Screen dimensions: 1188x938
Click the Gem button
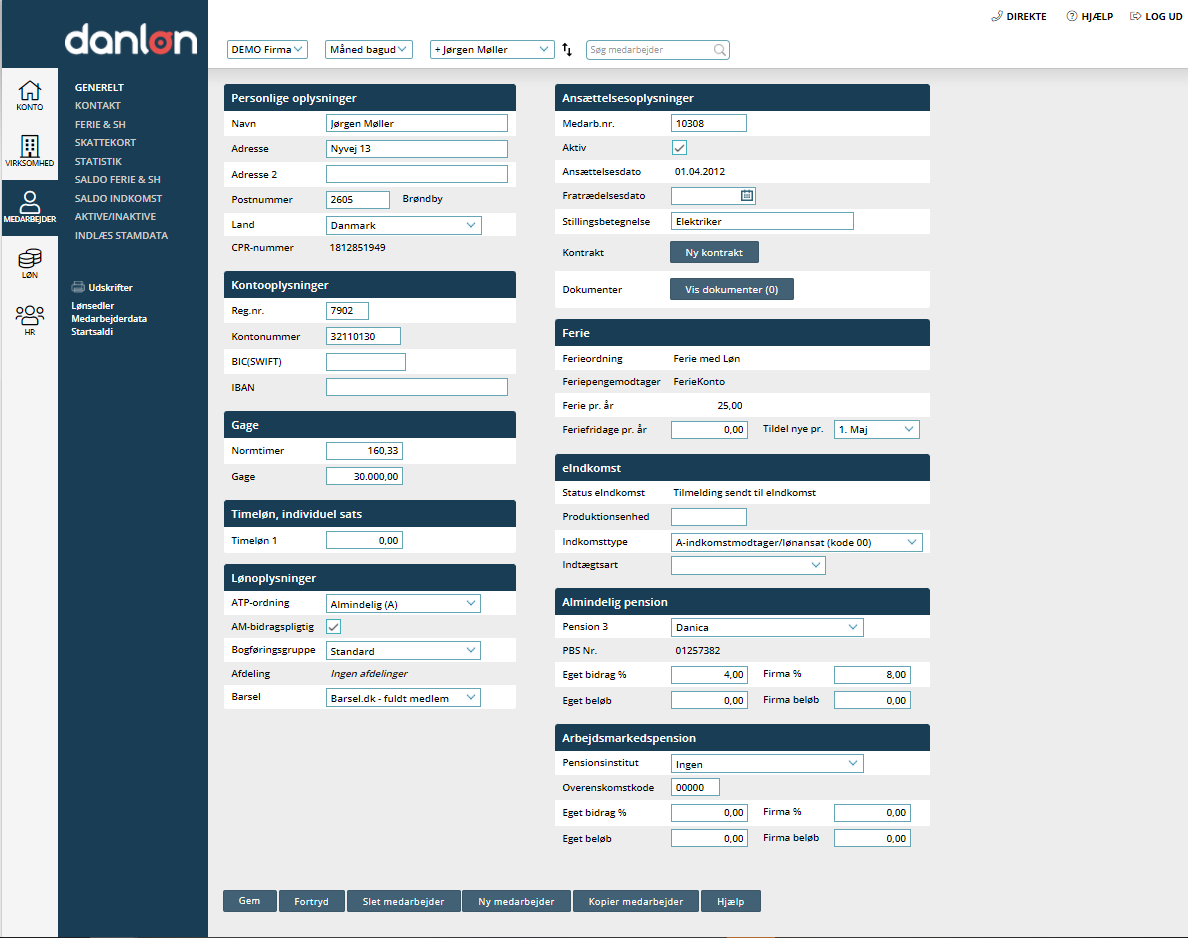pyautogui.click(x=249, y=901)
